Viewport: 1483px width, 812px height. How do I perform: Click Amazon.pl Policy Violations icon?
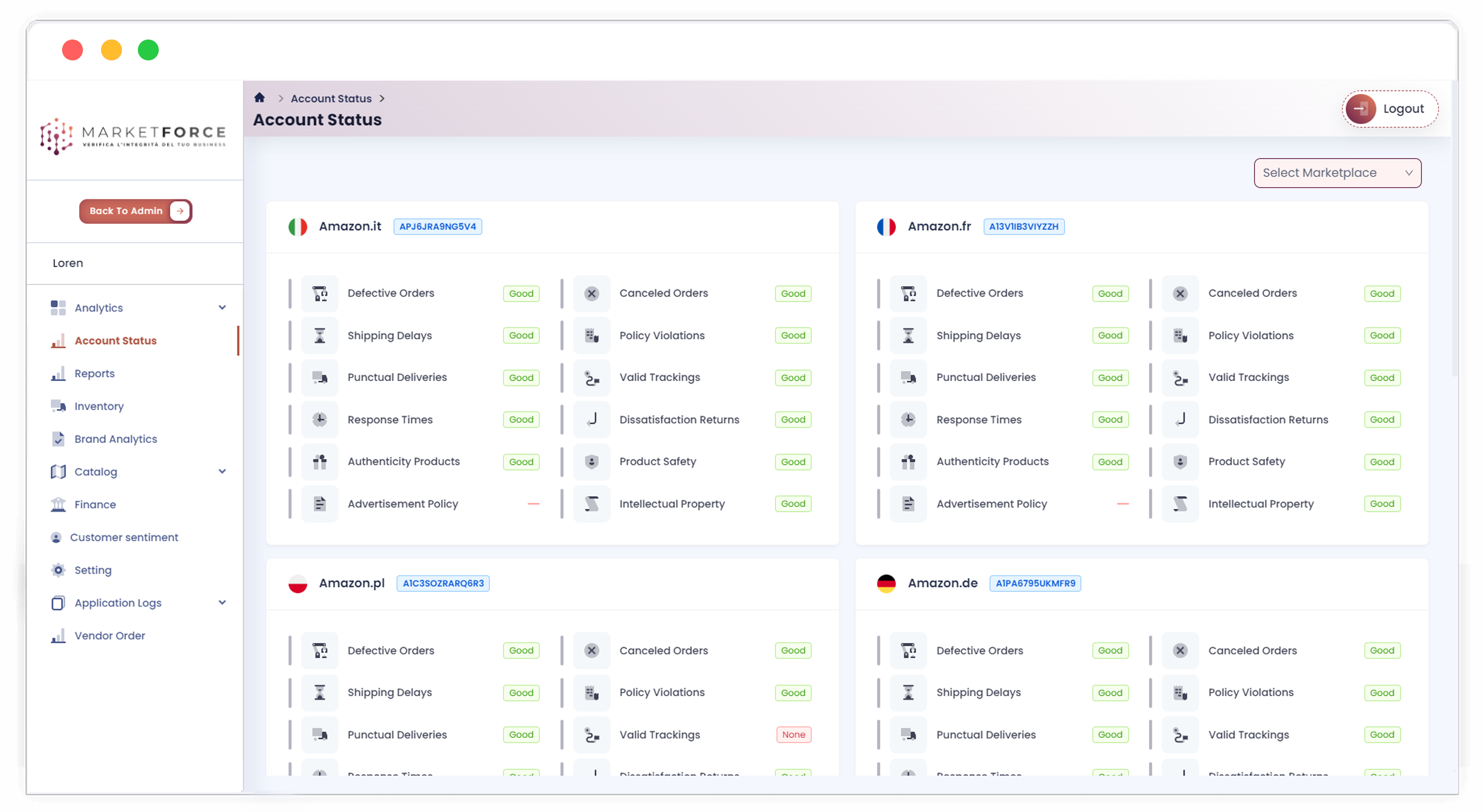coord(591,693)
